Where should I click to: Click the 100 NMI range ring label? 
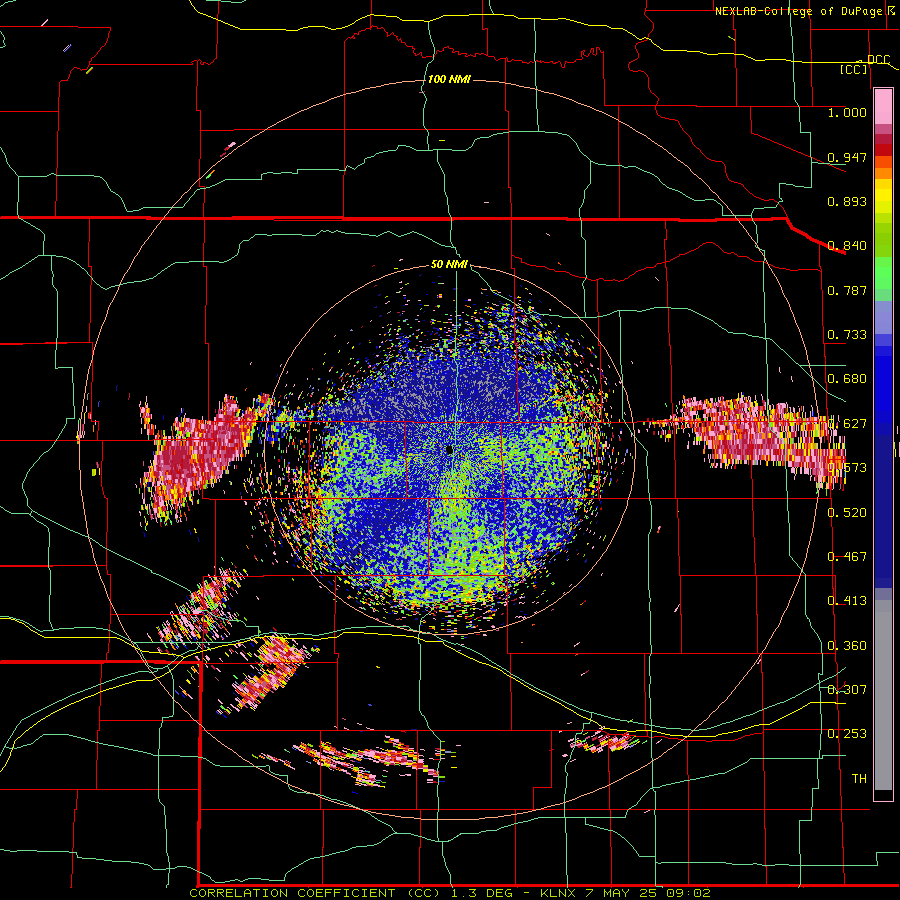click(x=449, y=79)
